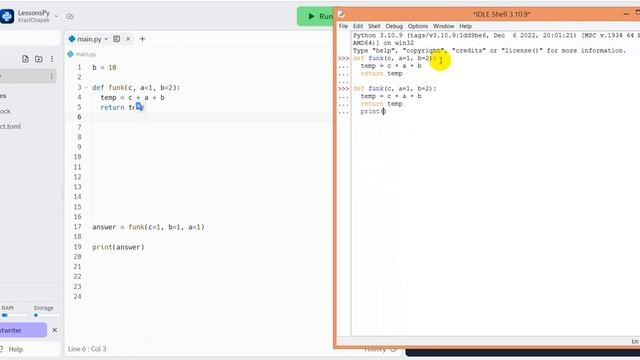The width and height of the screenshot is (640, 360).
Task: Open the Shell menu in IDLE
Action: (374, 26)
